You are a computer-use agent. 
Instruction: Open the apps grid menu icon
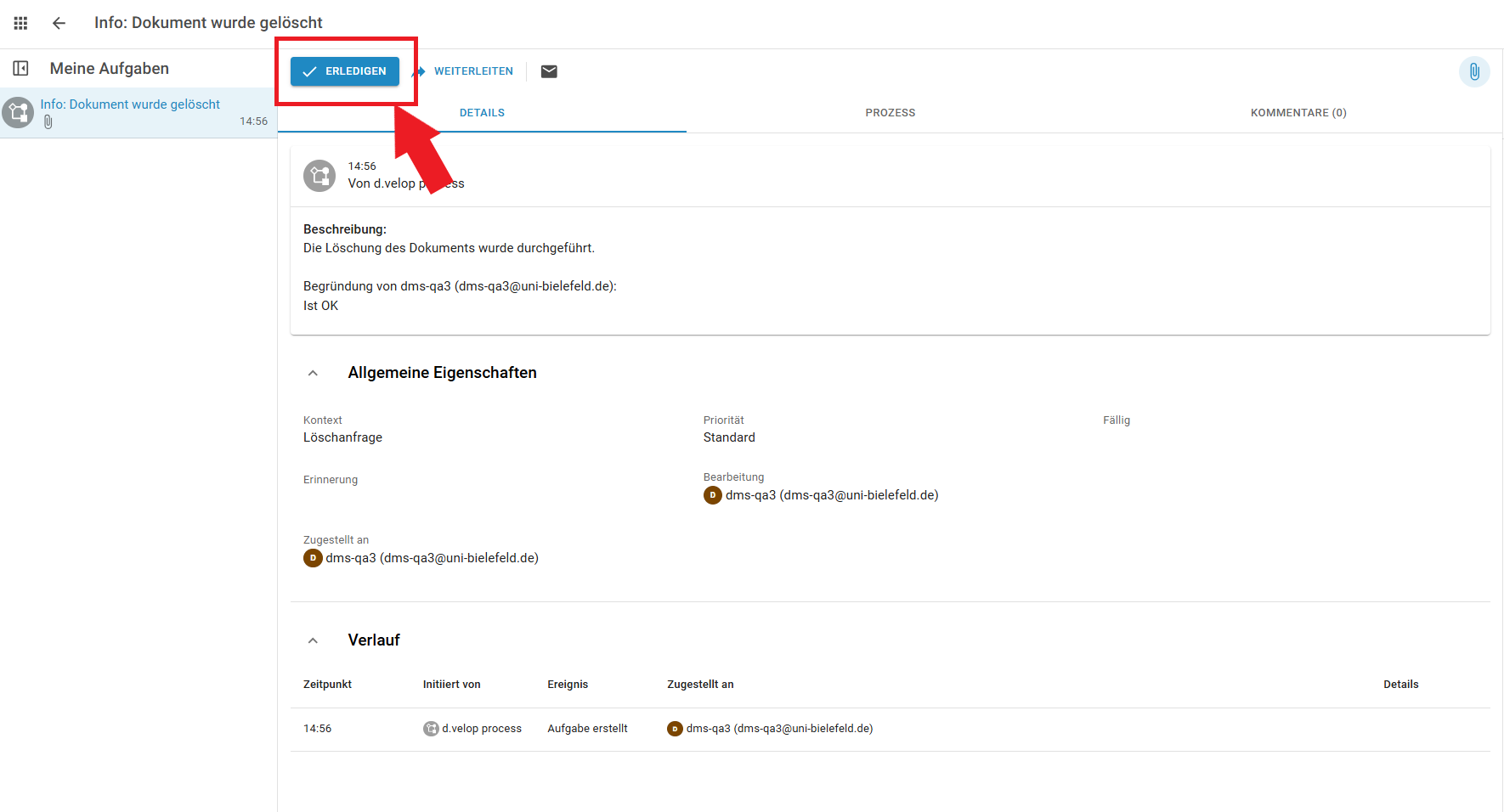(x=20, y=23)
